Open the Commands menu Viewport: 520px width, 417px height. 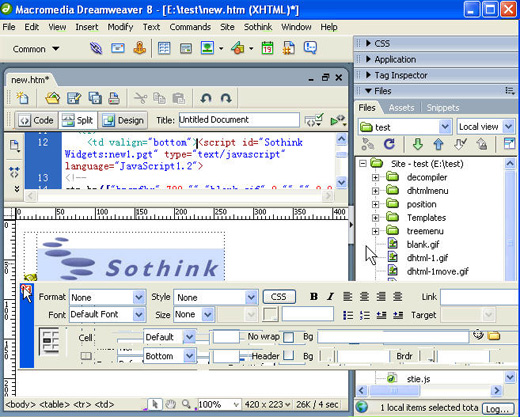pyautogui.click(x=190, y=27)
